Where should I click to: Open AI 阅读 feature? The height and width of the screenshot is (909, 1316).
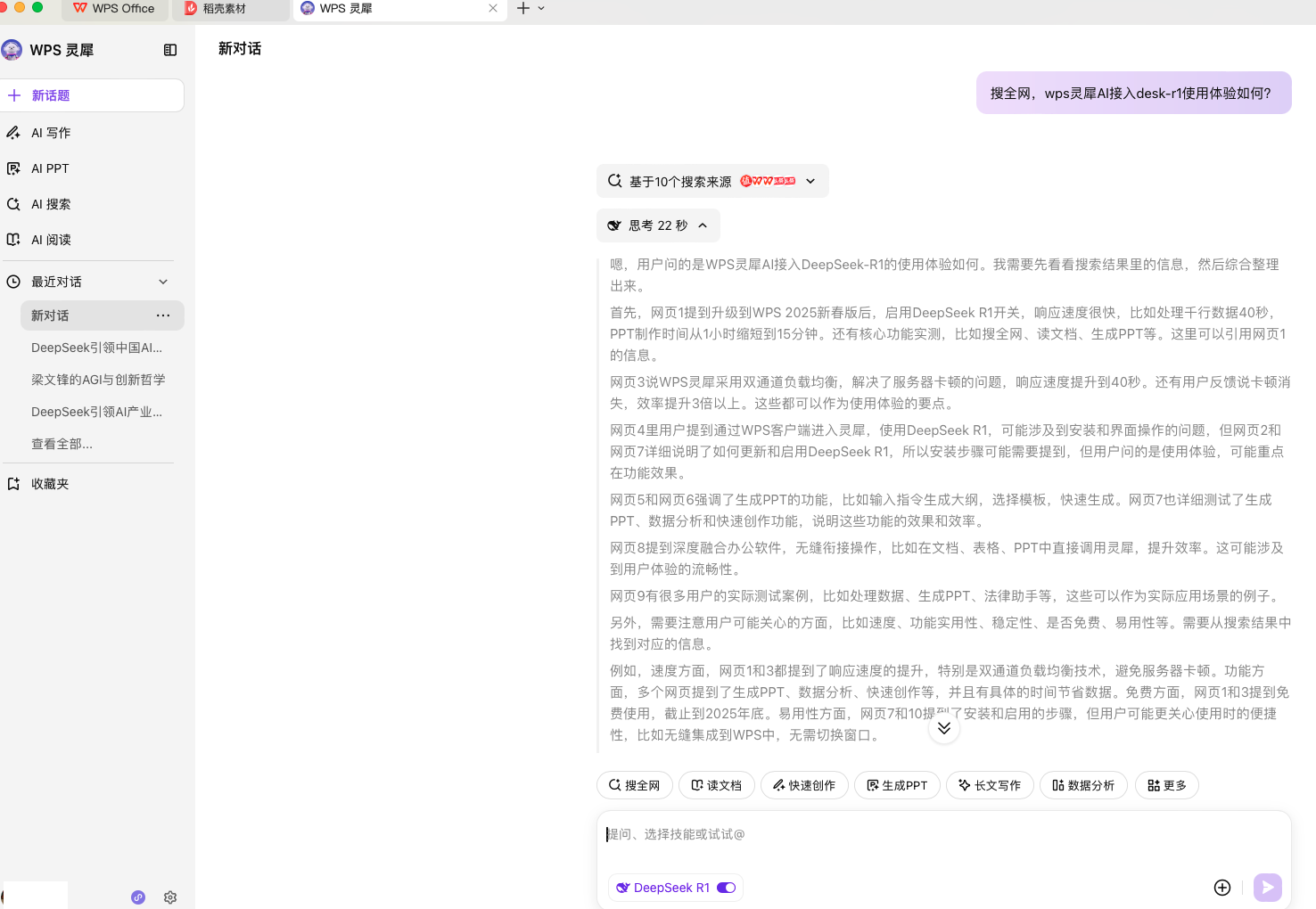[50, 239]
